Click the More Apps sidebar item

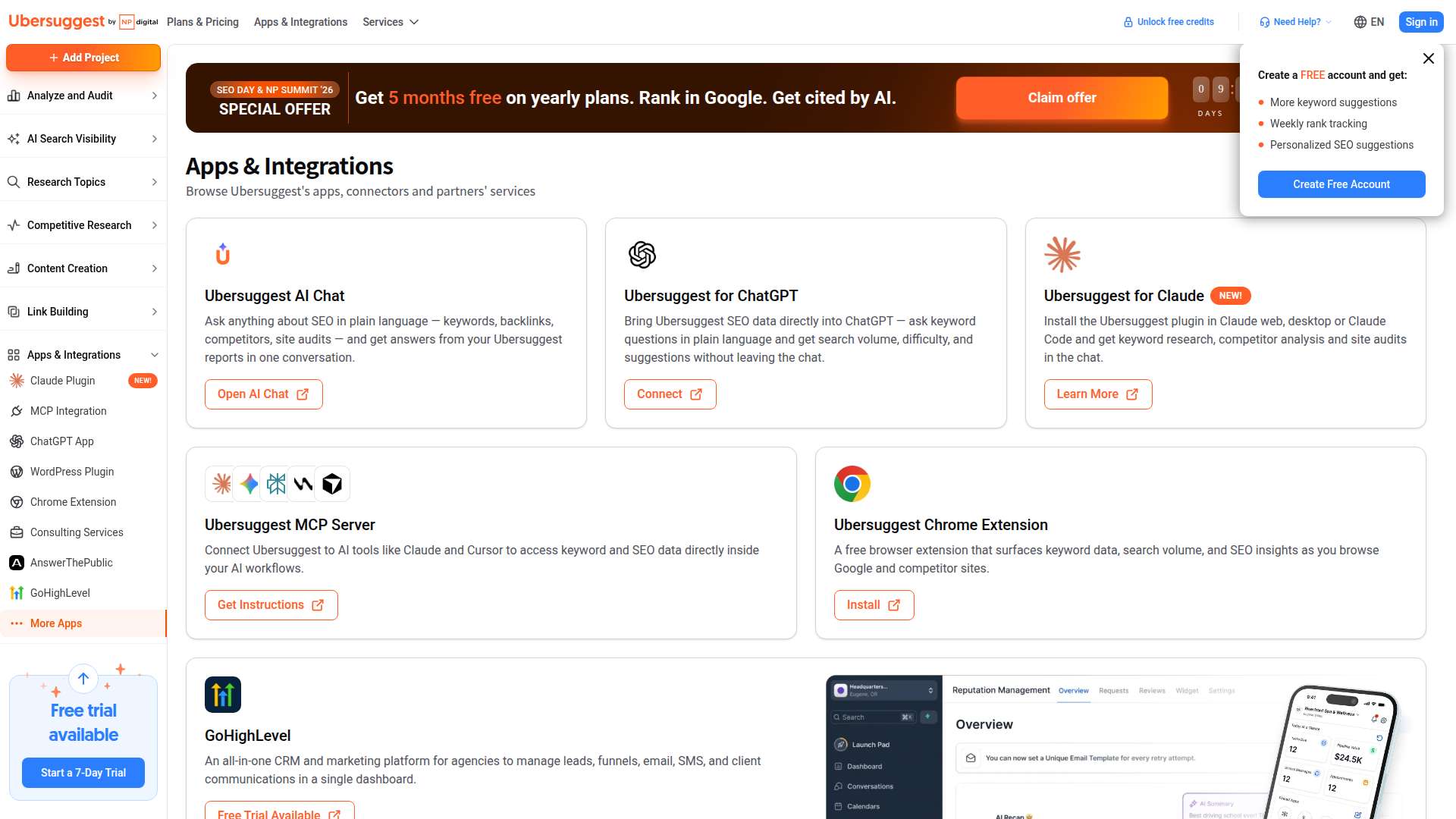(x=83, y=623)
